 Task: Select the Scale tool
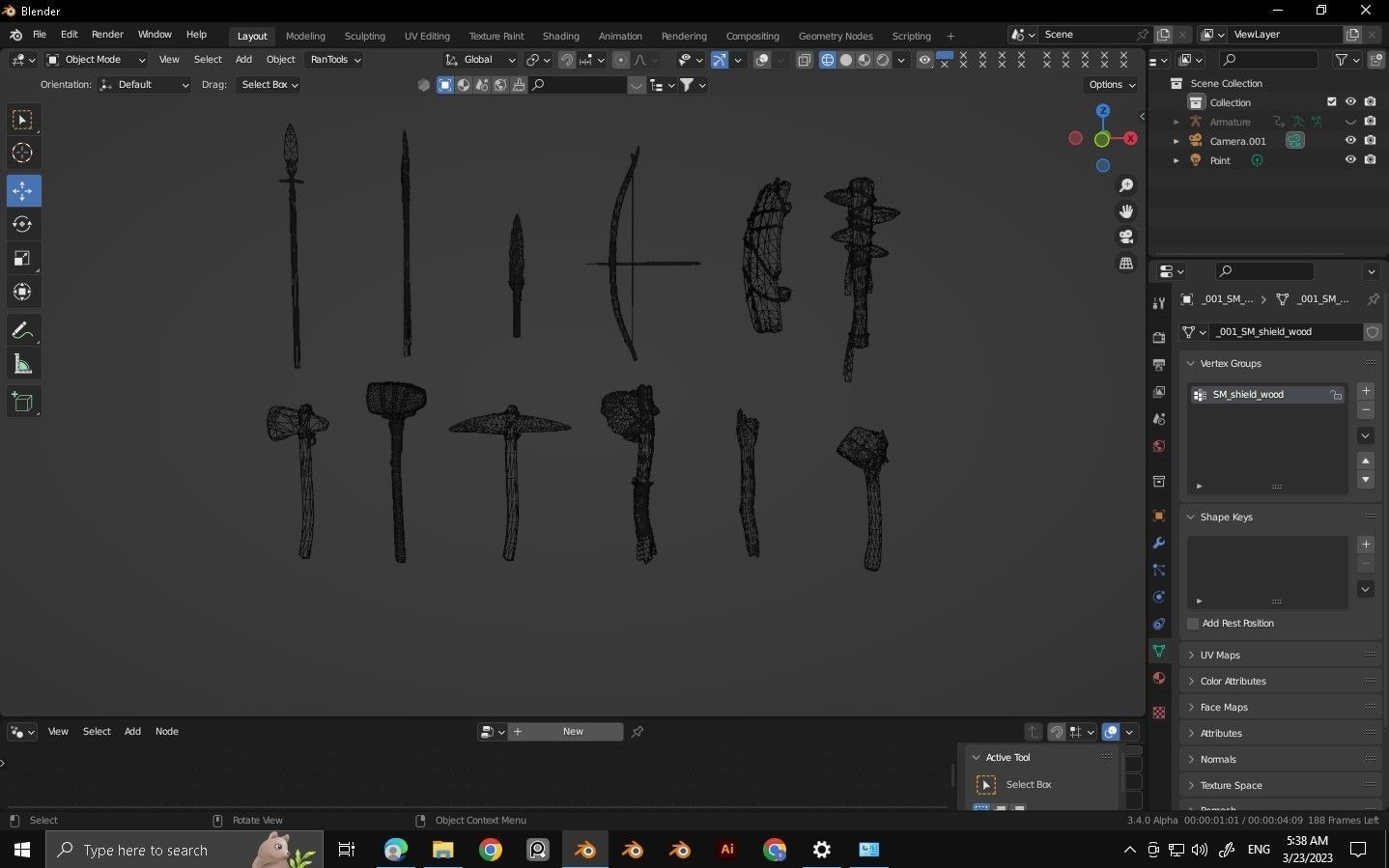(x=22, y=257)
